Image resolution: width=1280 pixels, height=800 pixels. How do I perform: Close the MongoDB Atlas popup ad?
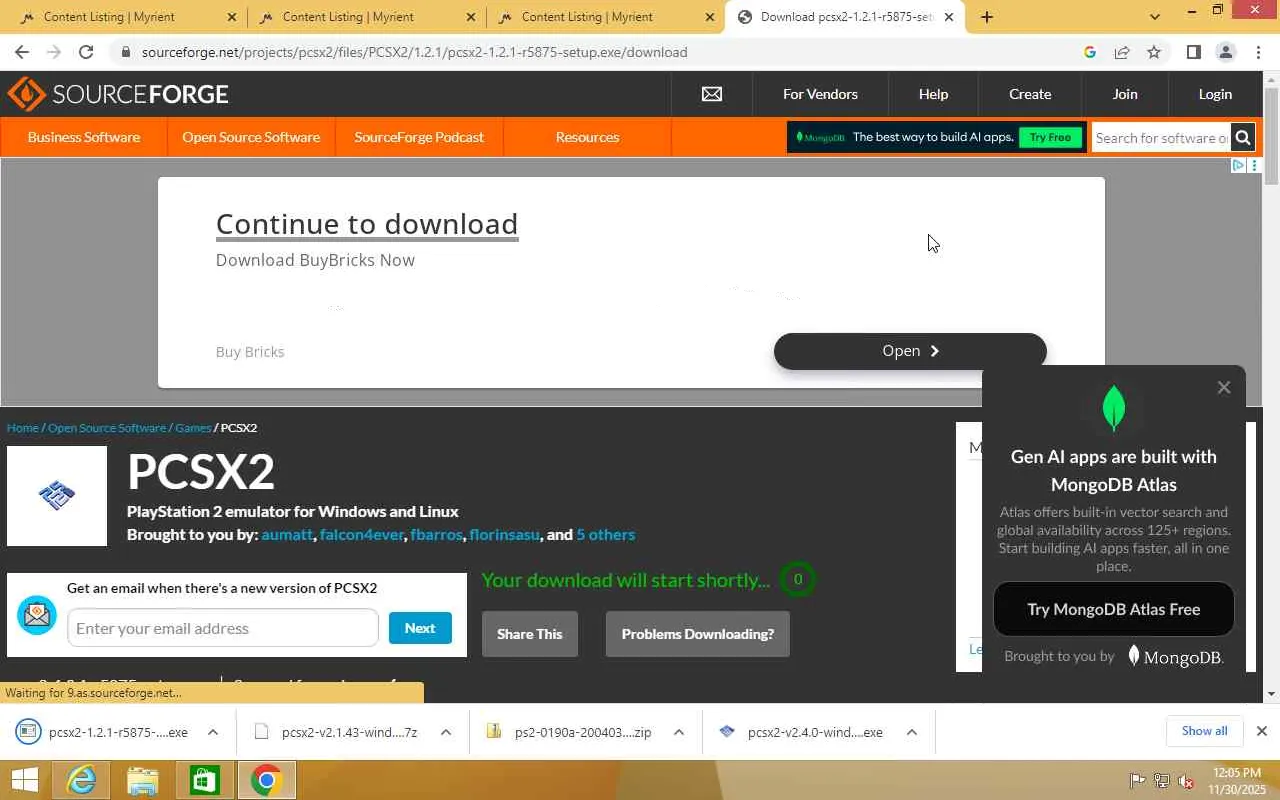[x=1224, y=387]
